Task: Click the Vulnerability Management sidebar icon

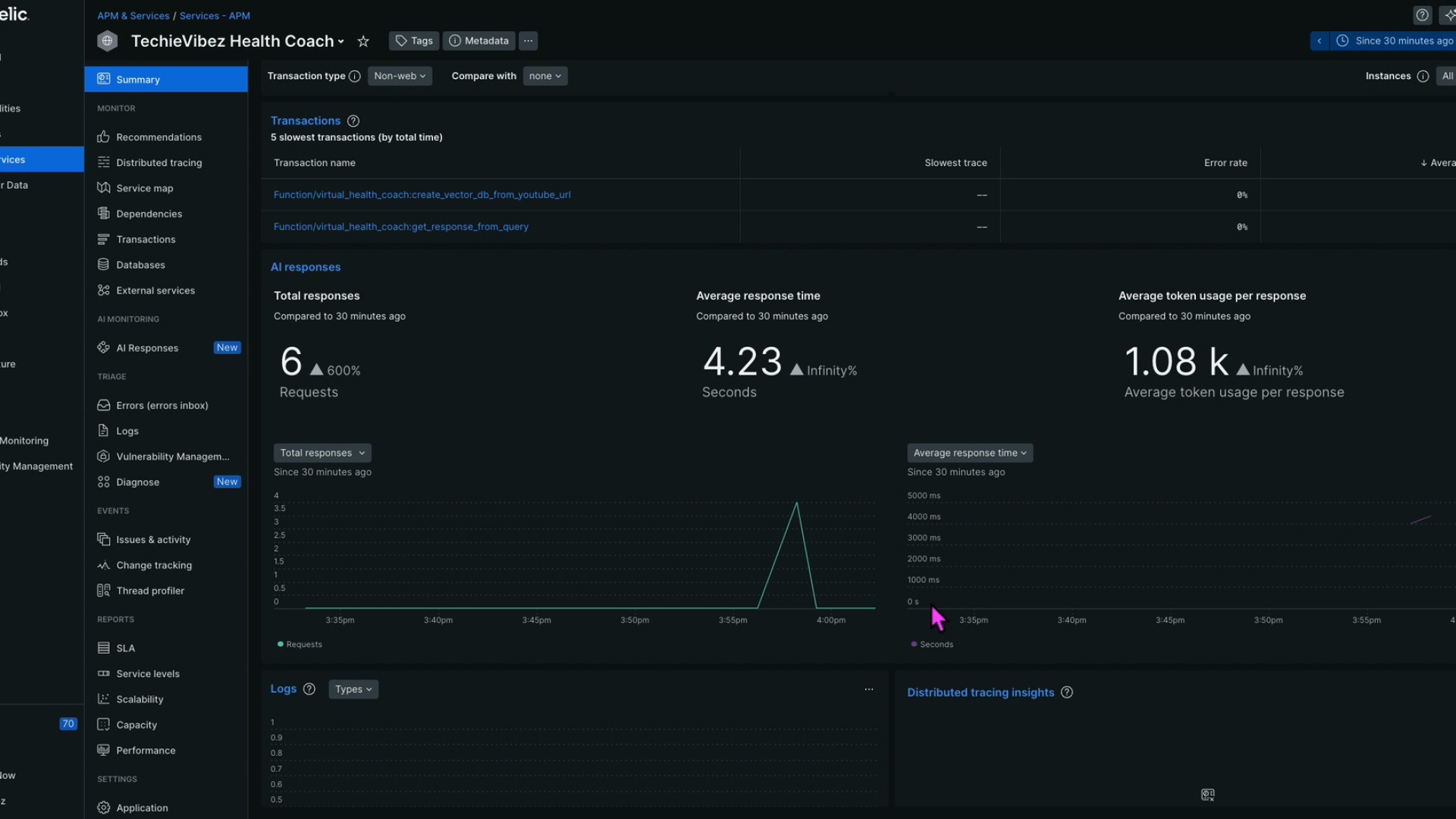Action: (x=104, y=457)
